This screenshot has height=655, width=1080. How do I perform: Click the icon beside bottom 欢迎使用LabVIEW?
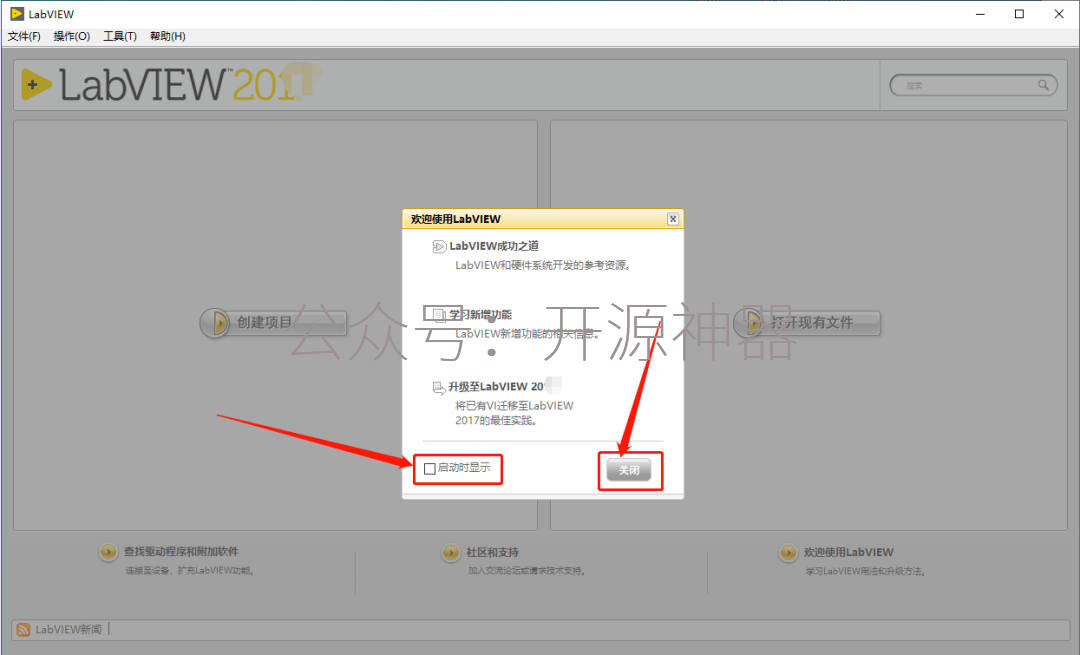[788, 552]
